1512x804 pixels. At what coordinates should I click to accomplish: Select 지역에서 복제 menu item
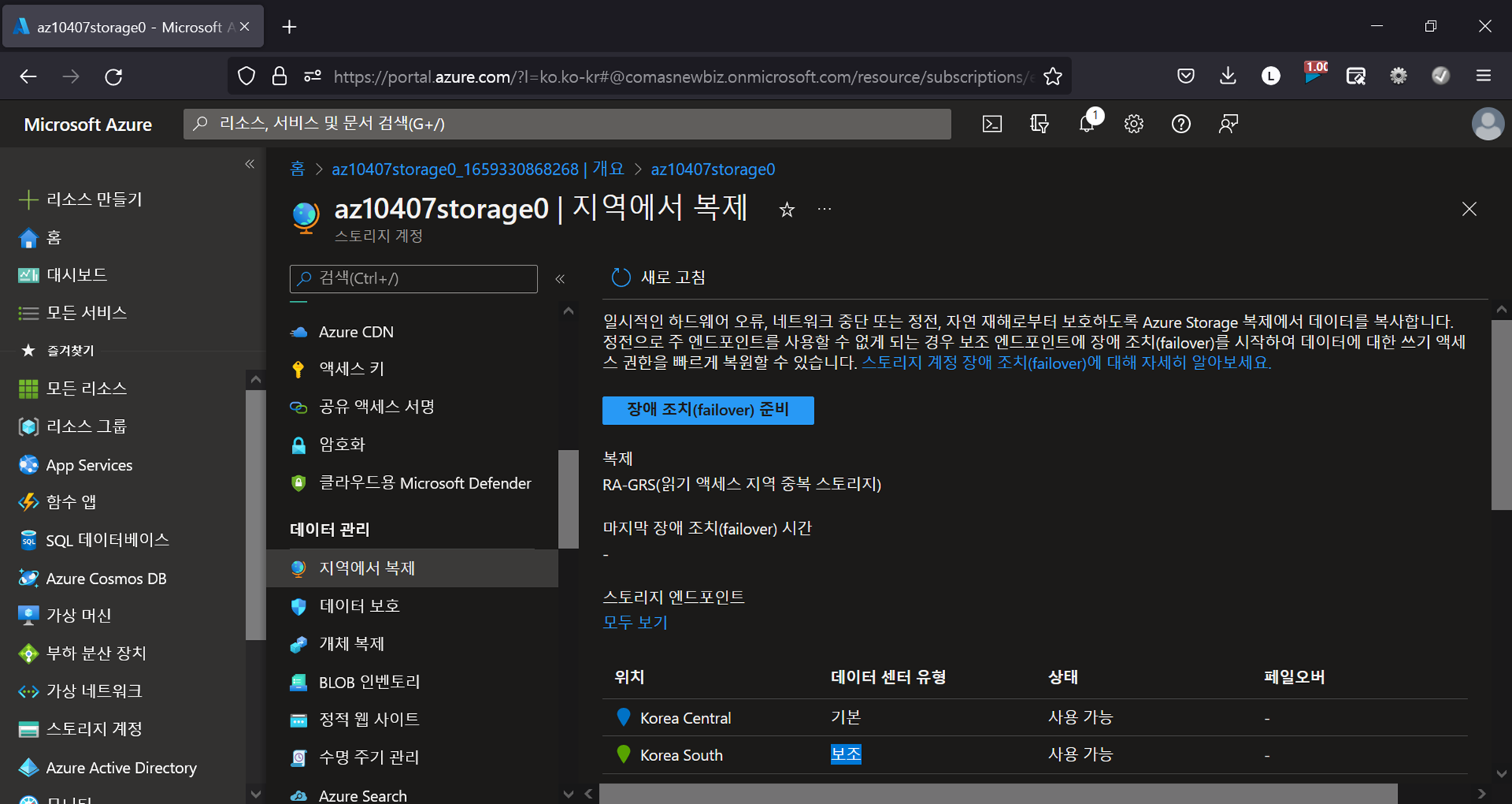tap(412, 568)
